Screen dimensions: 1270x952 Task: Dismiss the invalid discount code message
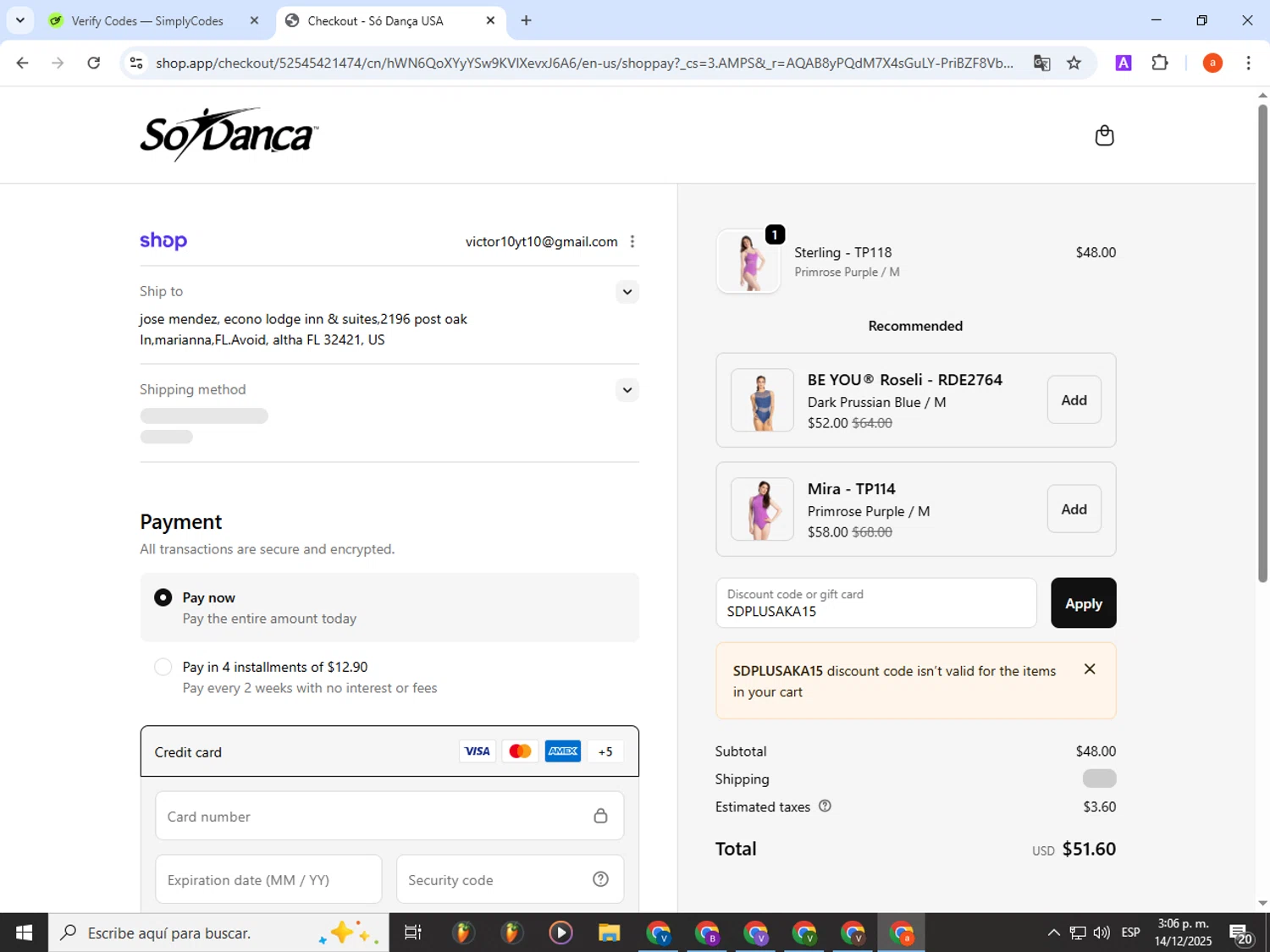tap(1090, 669)
